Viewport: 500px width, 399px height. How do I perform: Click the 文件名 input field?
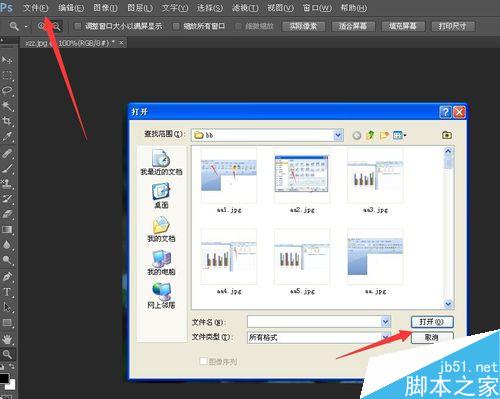click(314, 322)
